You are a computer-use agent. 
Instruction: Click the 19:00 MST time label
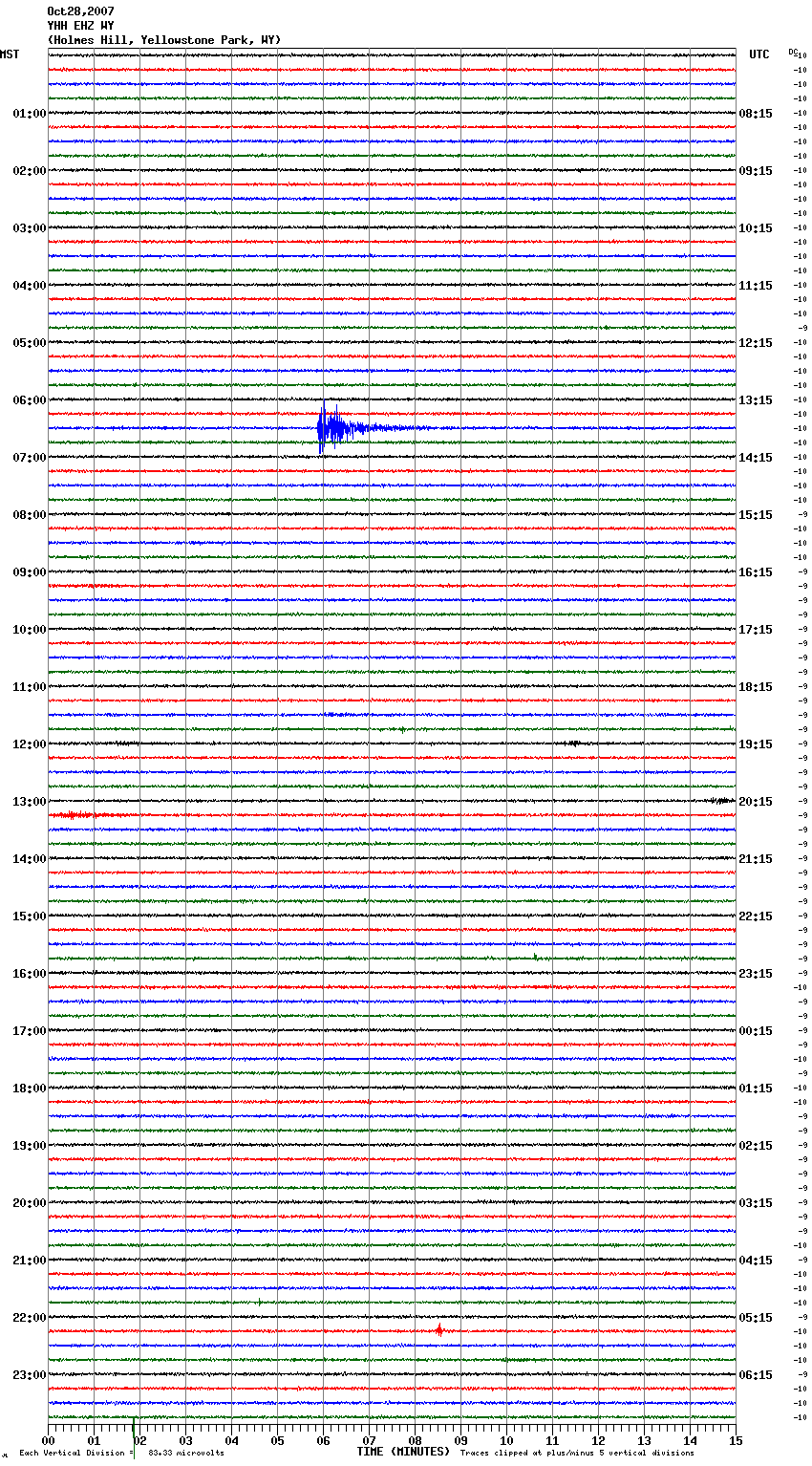[x=30, y=1146]
